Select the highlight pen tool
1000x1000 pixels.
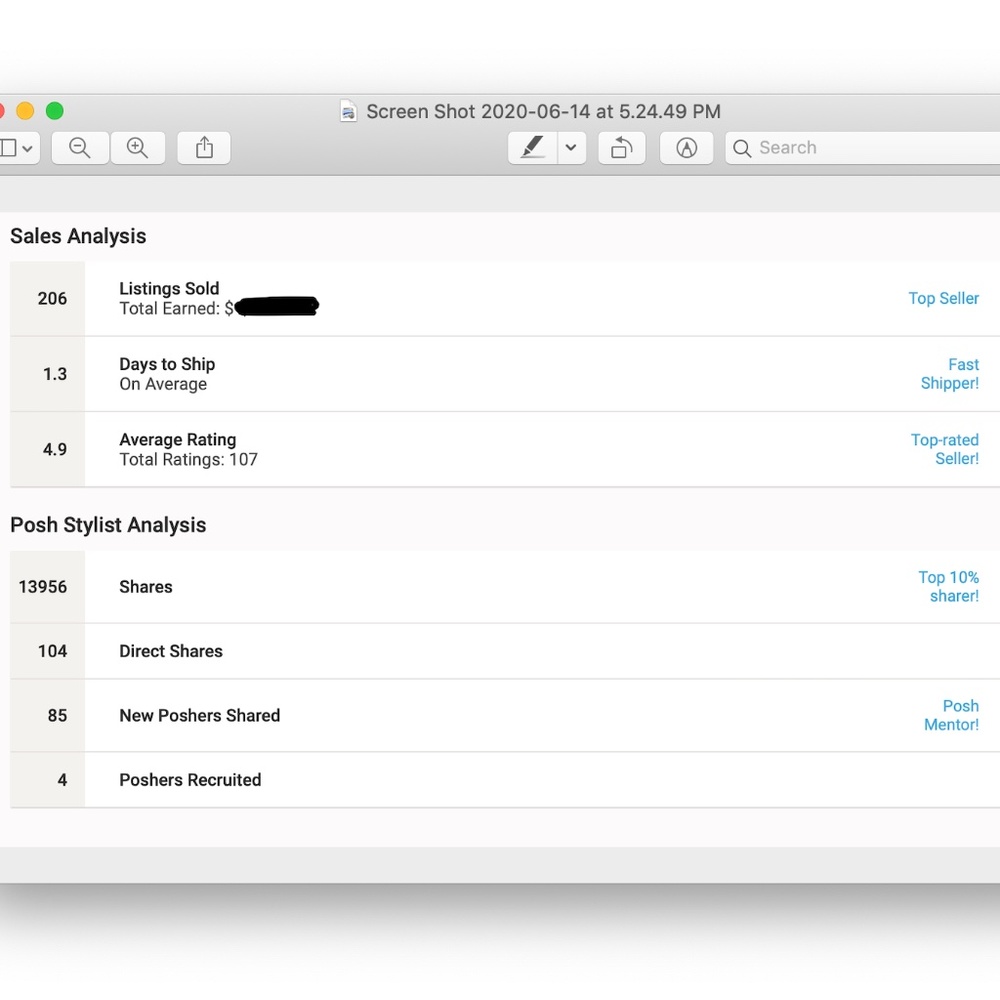coord(533,148)
